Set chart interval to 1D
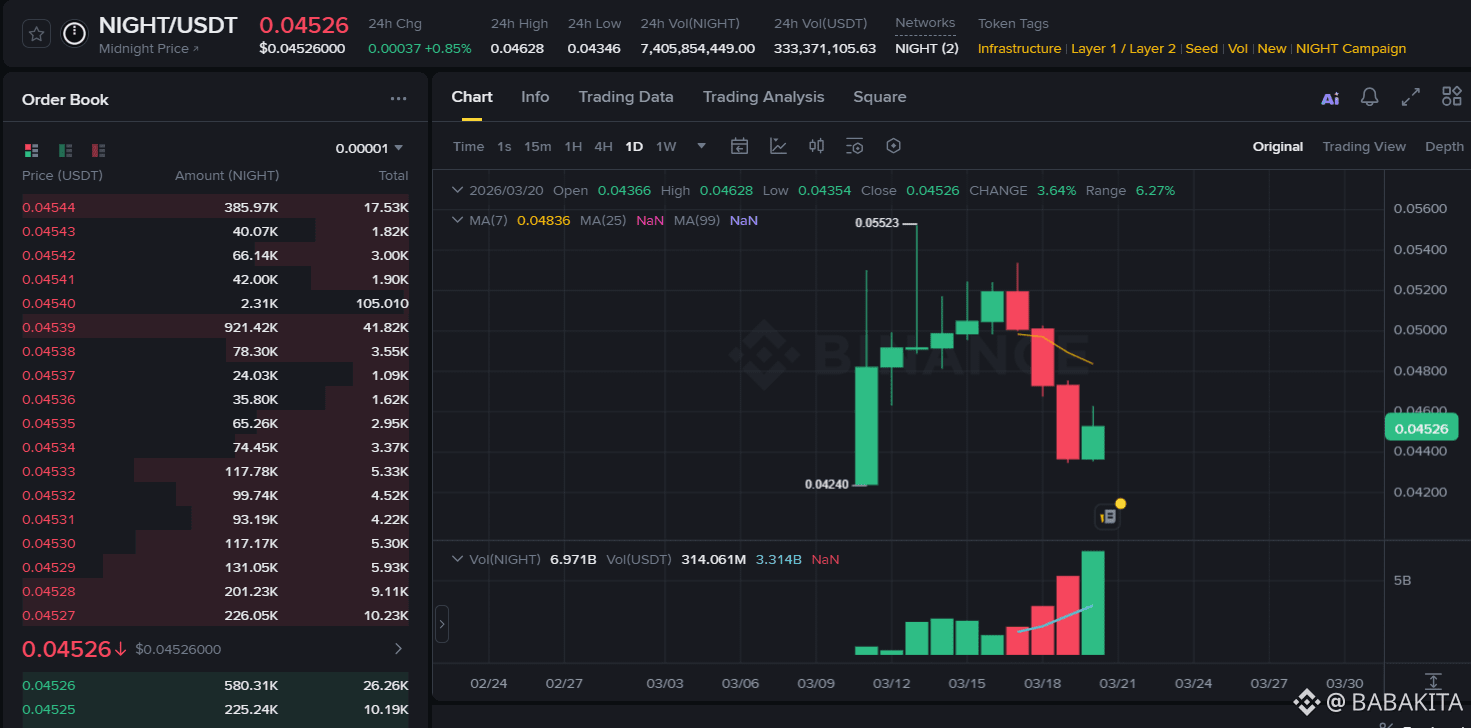 point(634,146)
